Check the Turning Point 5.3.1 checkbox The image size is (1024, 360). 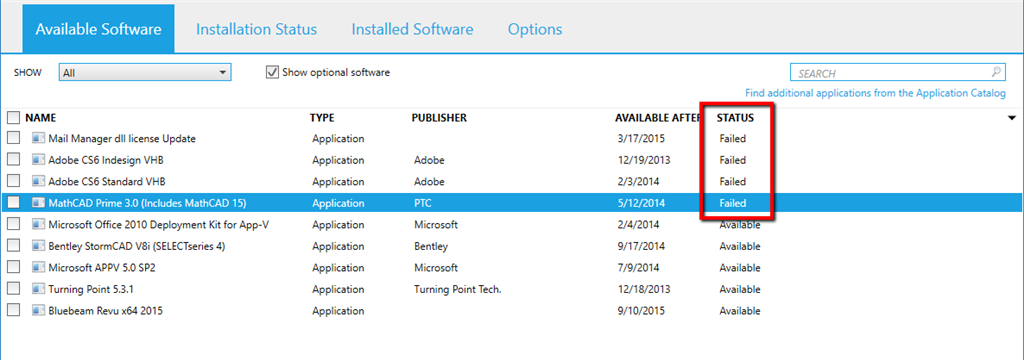click(x=13, y=289)
